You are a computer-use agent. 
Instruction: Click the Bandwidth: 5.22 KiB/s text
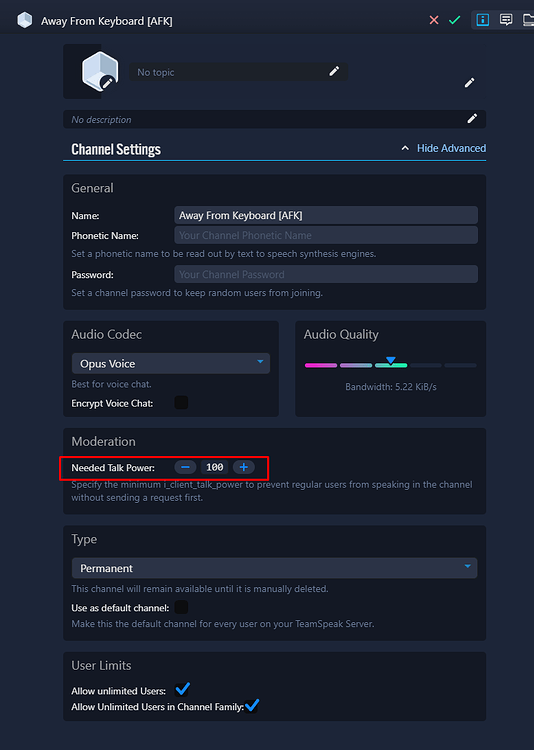point(391,386)
